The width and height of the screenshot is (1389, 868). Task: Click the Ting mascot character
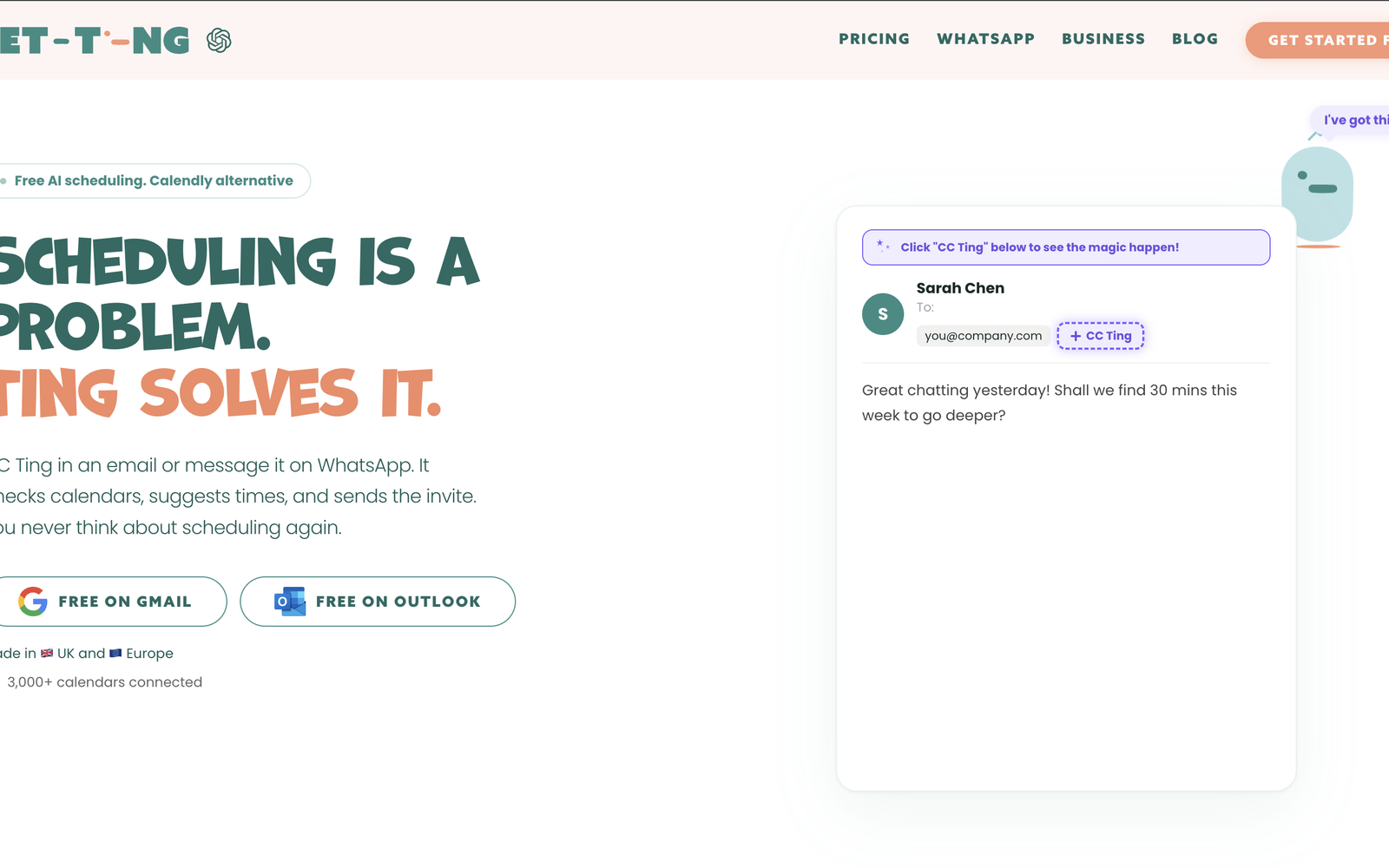click(x=1317, y=196)
